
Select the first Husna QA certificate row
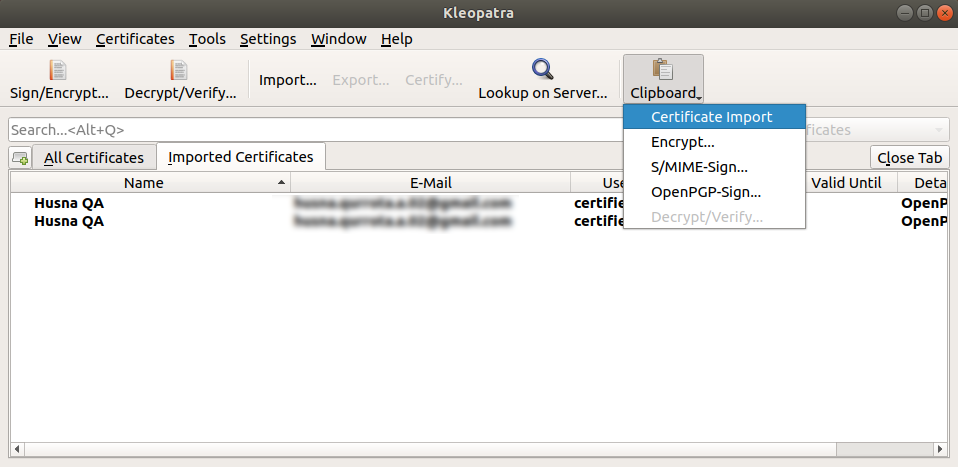click(480, 203)
